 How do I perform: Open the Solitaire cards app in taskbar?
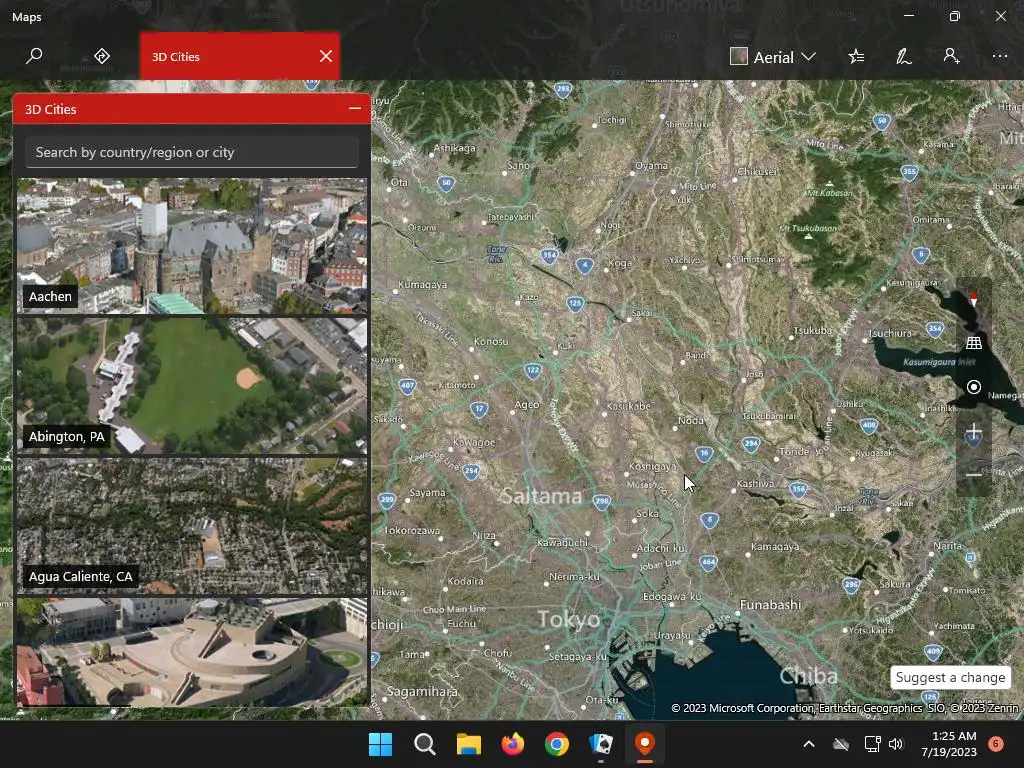click(x=601, y=744)
